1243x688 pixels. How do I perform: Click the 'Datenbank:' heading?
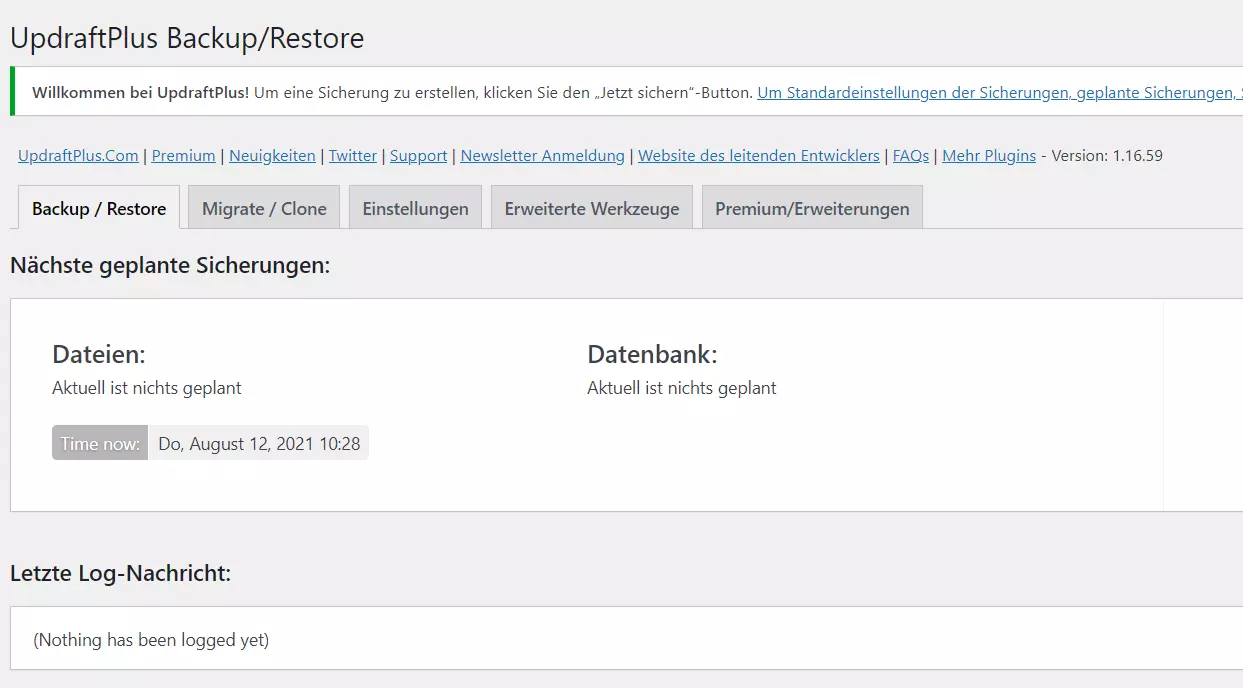652,354
